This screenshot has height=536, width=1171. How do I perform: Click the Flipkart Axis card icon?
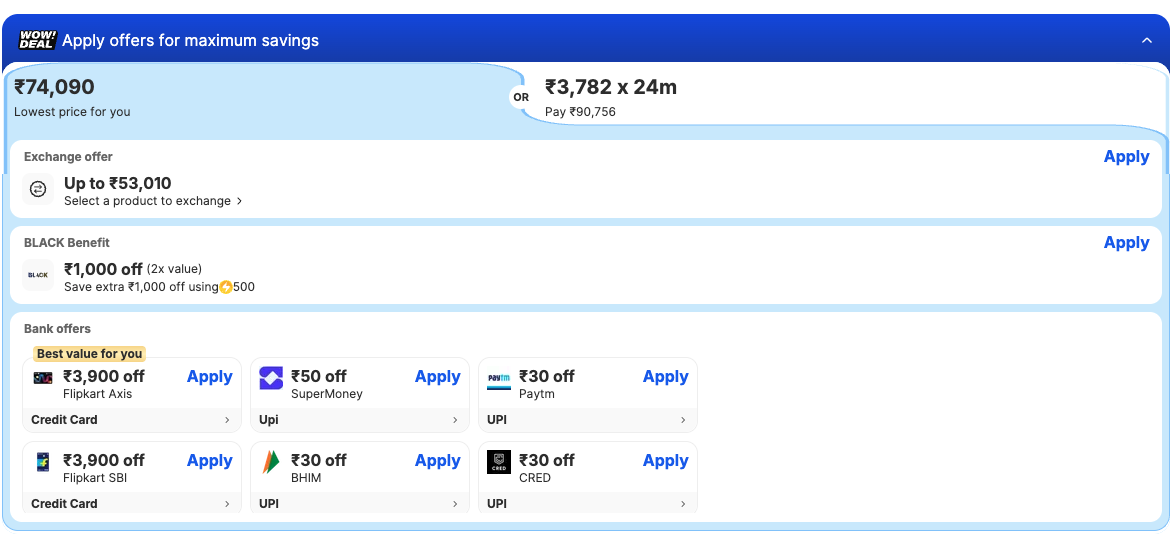(x=43, y=378)
